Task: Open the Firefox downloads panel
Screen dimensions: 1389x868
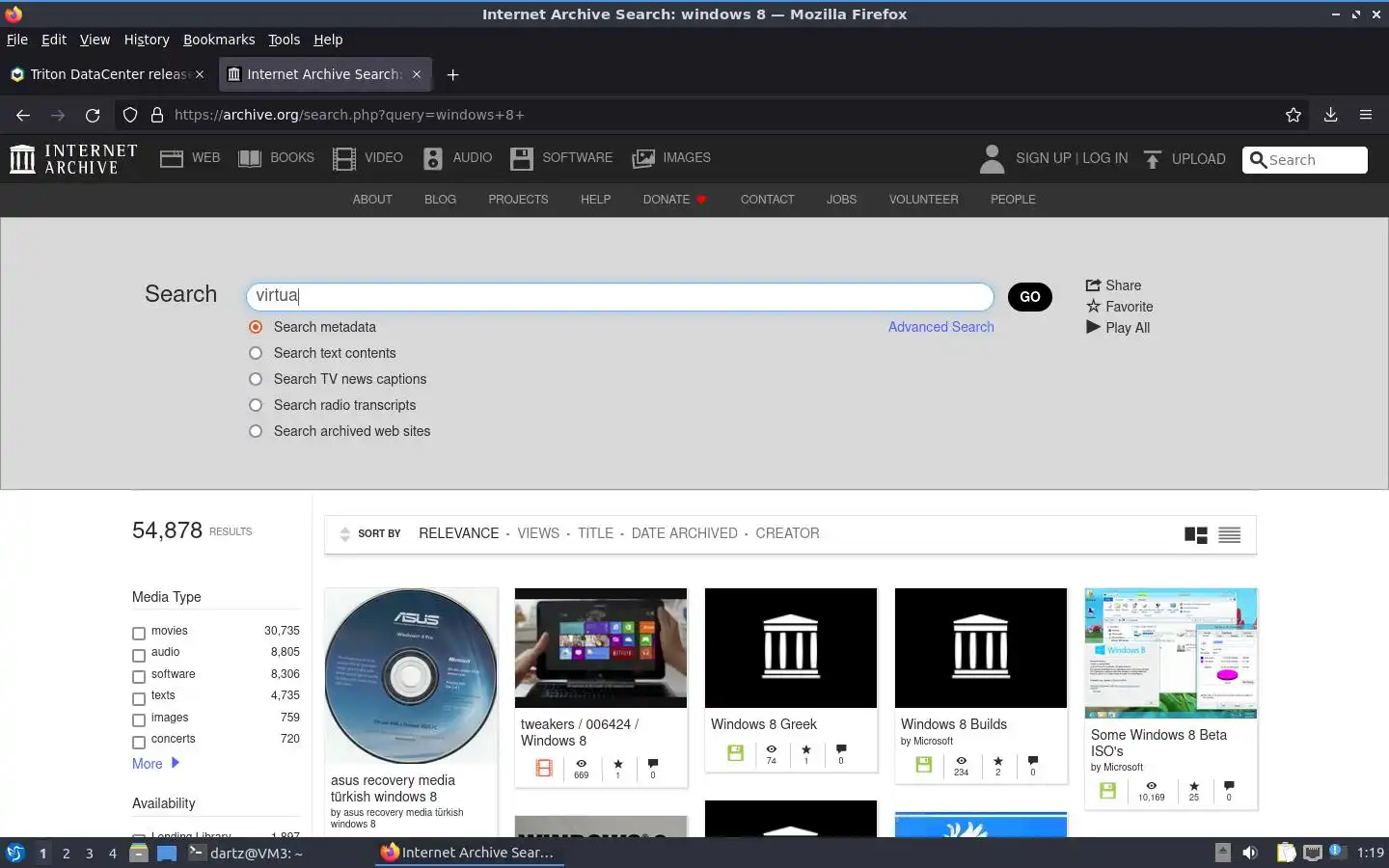Action: (1330, 115)
